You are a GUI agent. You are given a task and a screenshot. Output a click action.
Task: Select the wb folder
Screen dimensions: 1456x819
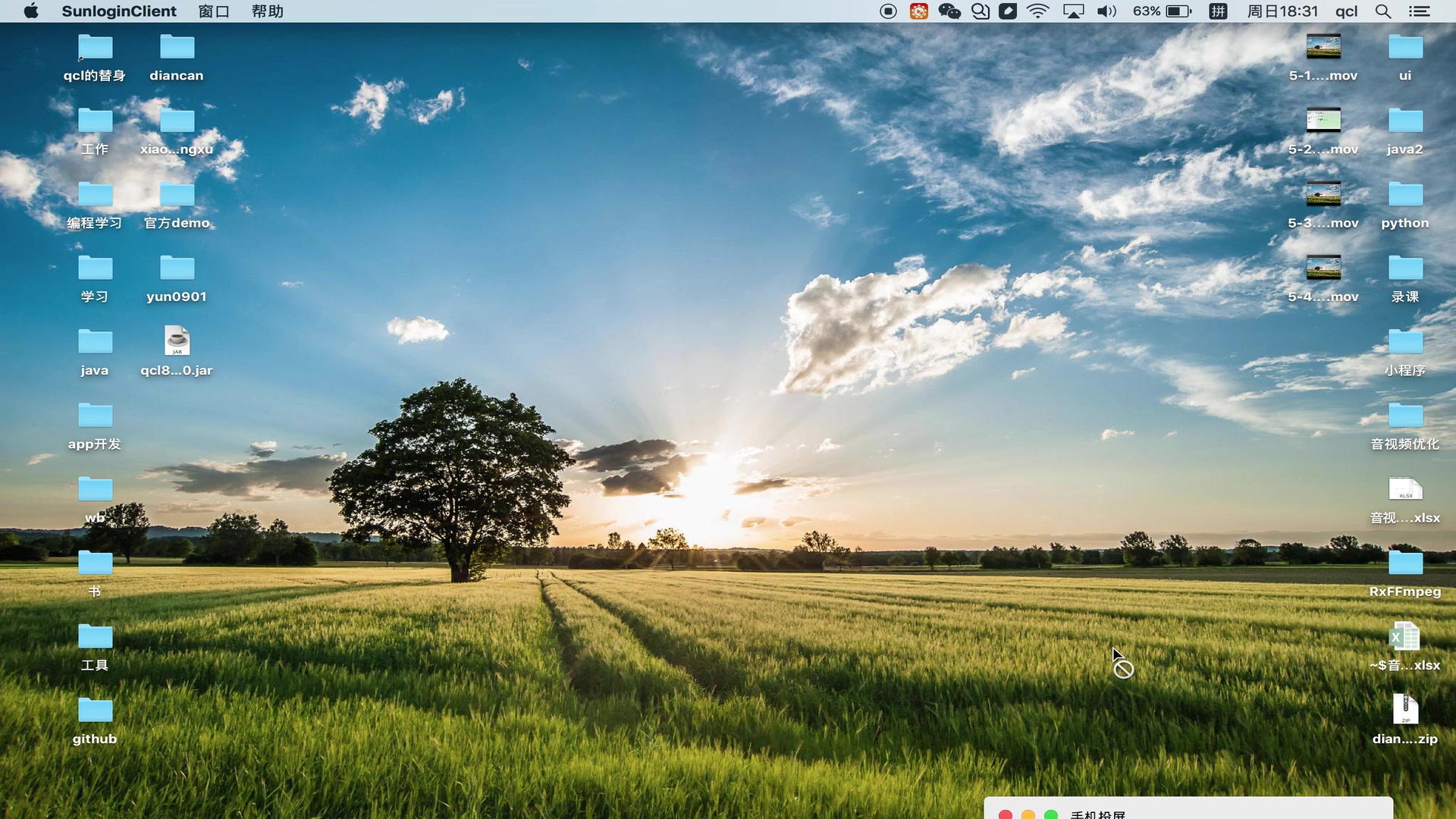95,499
